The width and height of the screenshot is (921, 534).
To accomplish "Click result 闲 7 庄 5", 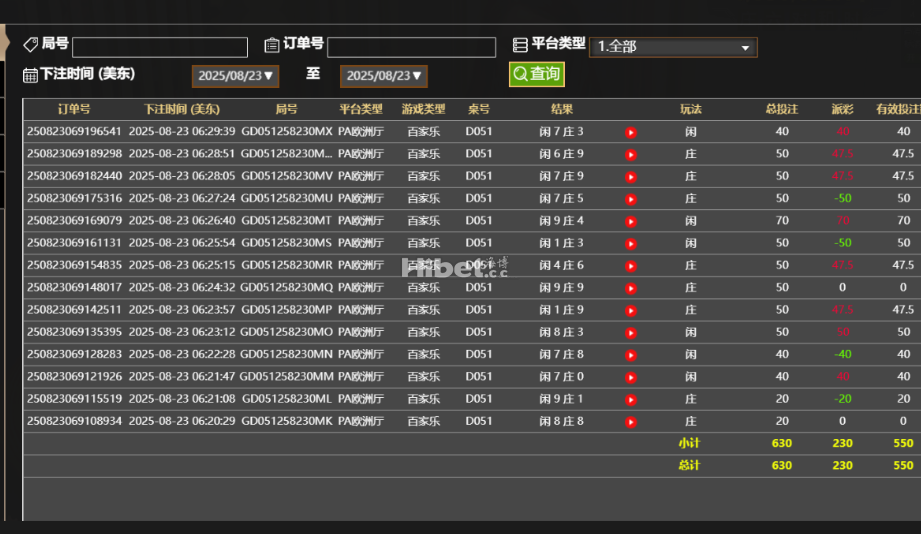I will pyautogui.click(x=562, y=199).
